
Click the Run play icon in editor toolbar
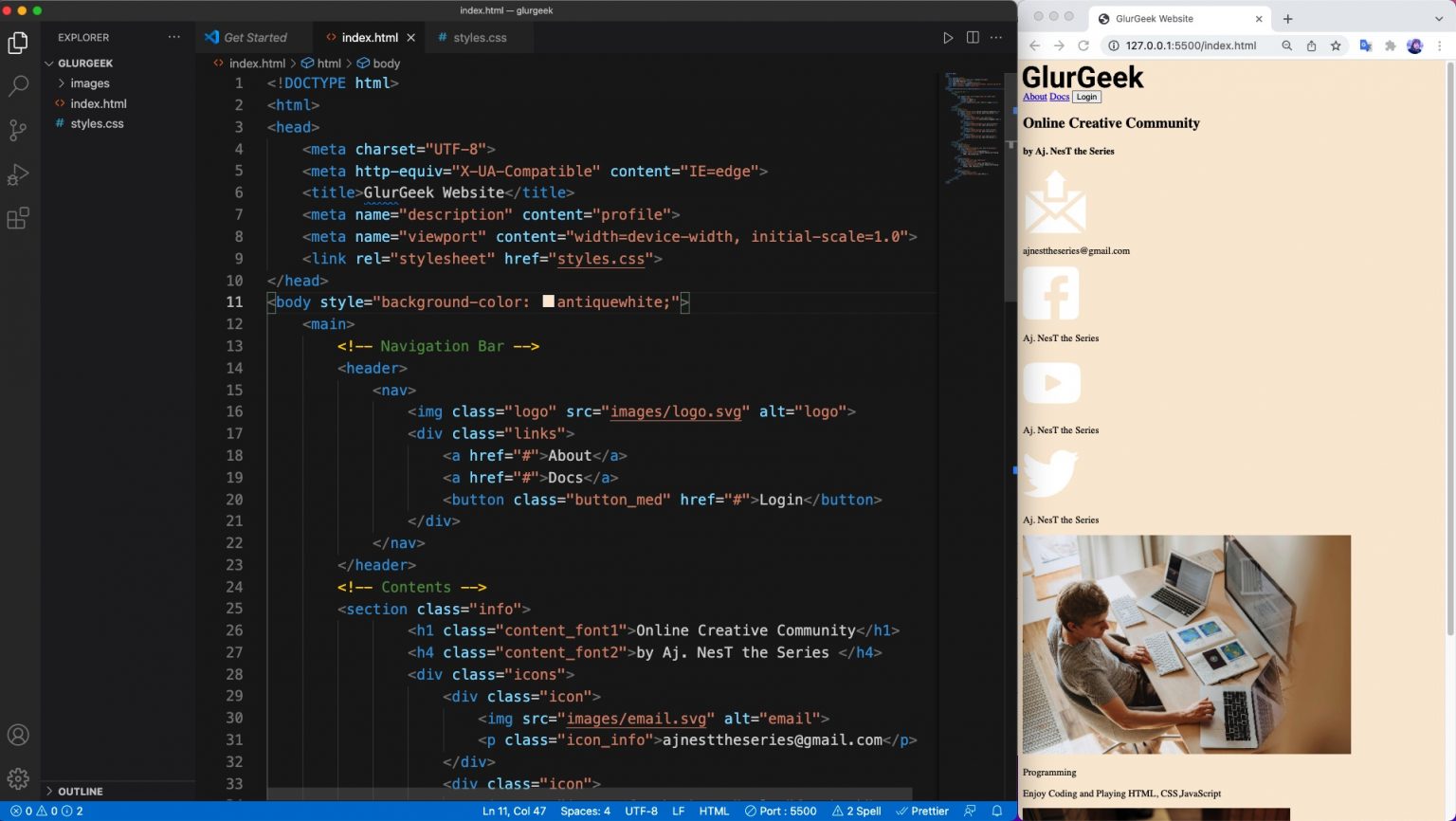[947, 38]
